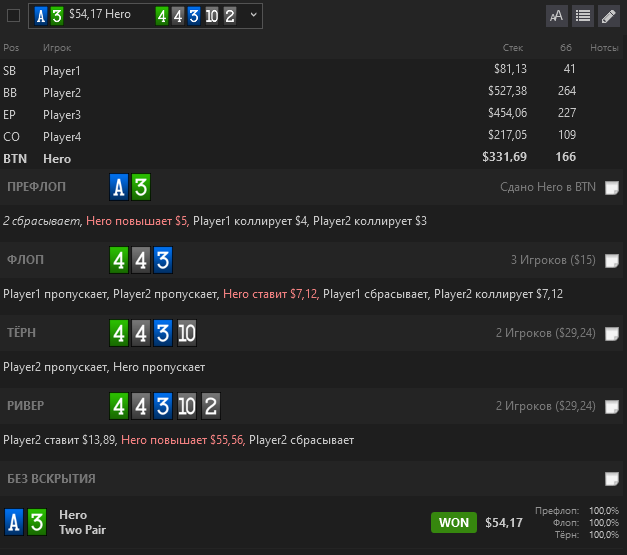Select Player4 in the CO row

(x=62, y=137)
